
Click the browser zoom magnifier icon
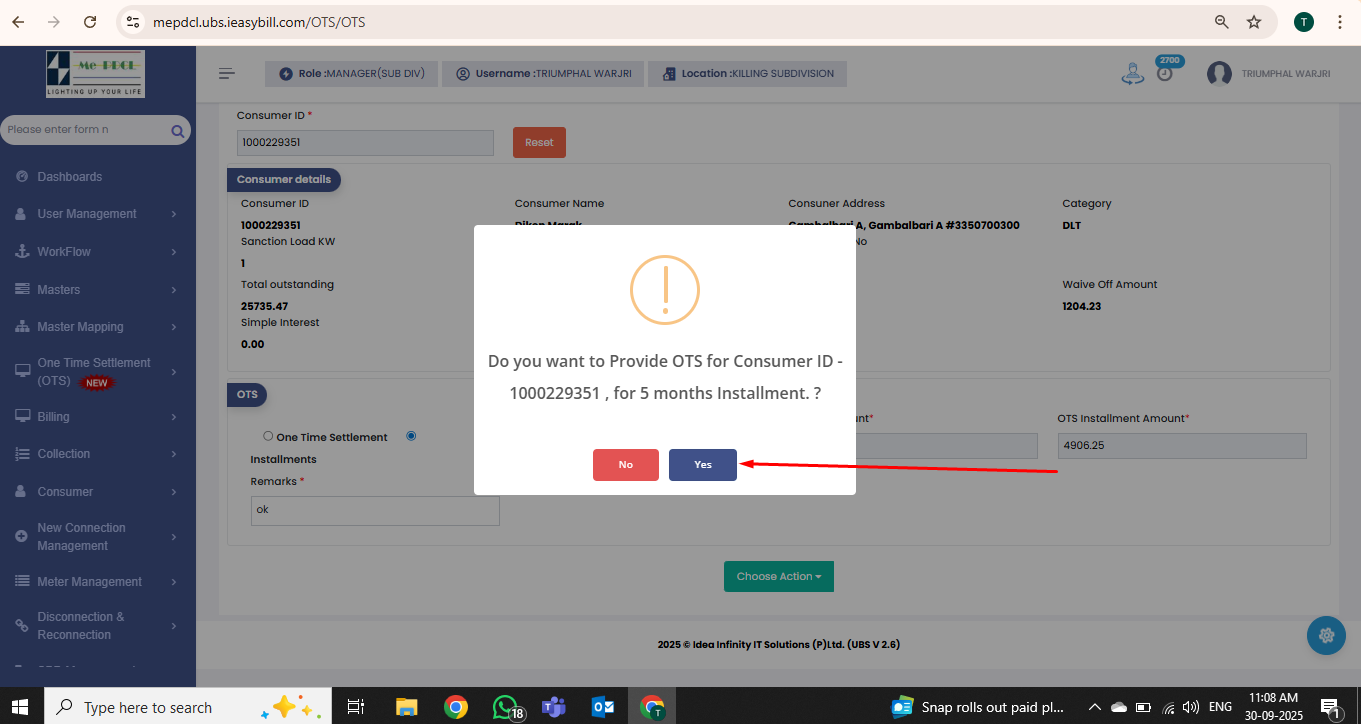point(1222,22)
